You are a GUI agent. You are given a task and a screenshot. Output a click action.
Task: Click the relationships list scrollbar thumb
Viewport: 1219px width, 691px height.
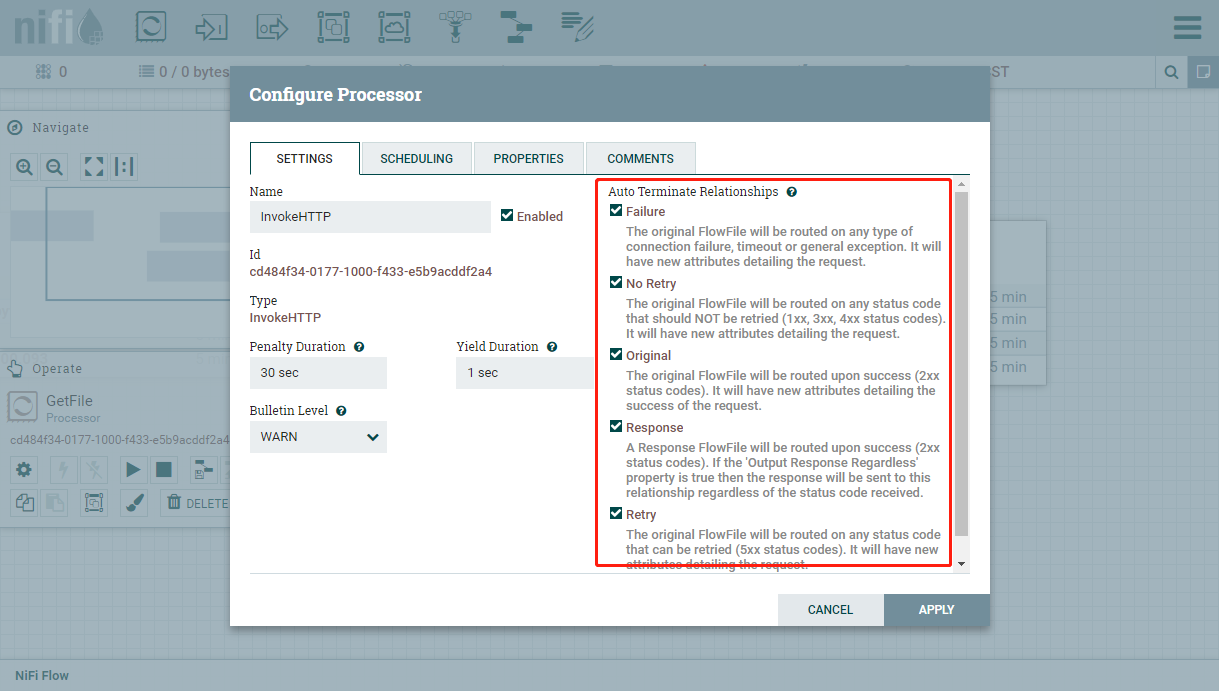962,364
